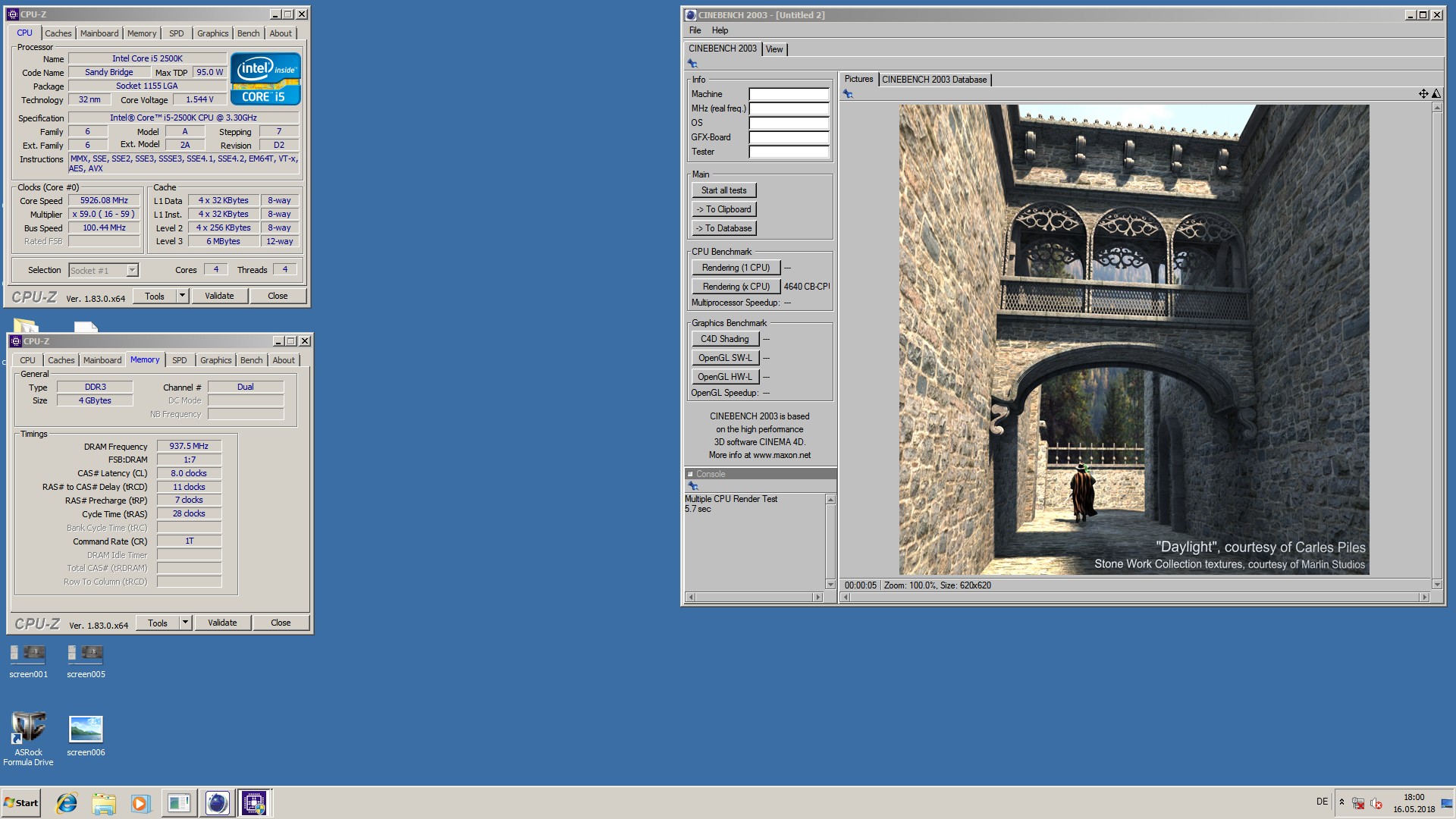Click the picture viewer vertical scrollbar up arrow
This screenshot has width=1456, height=819.
pyautogui.click(x=1437, y=108)
